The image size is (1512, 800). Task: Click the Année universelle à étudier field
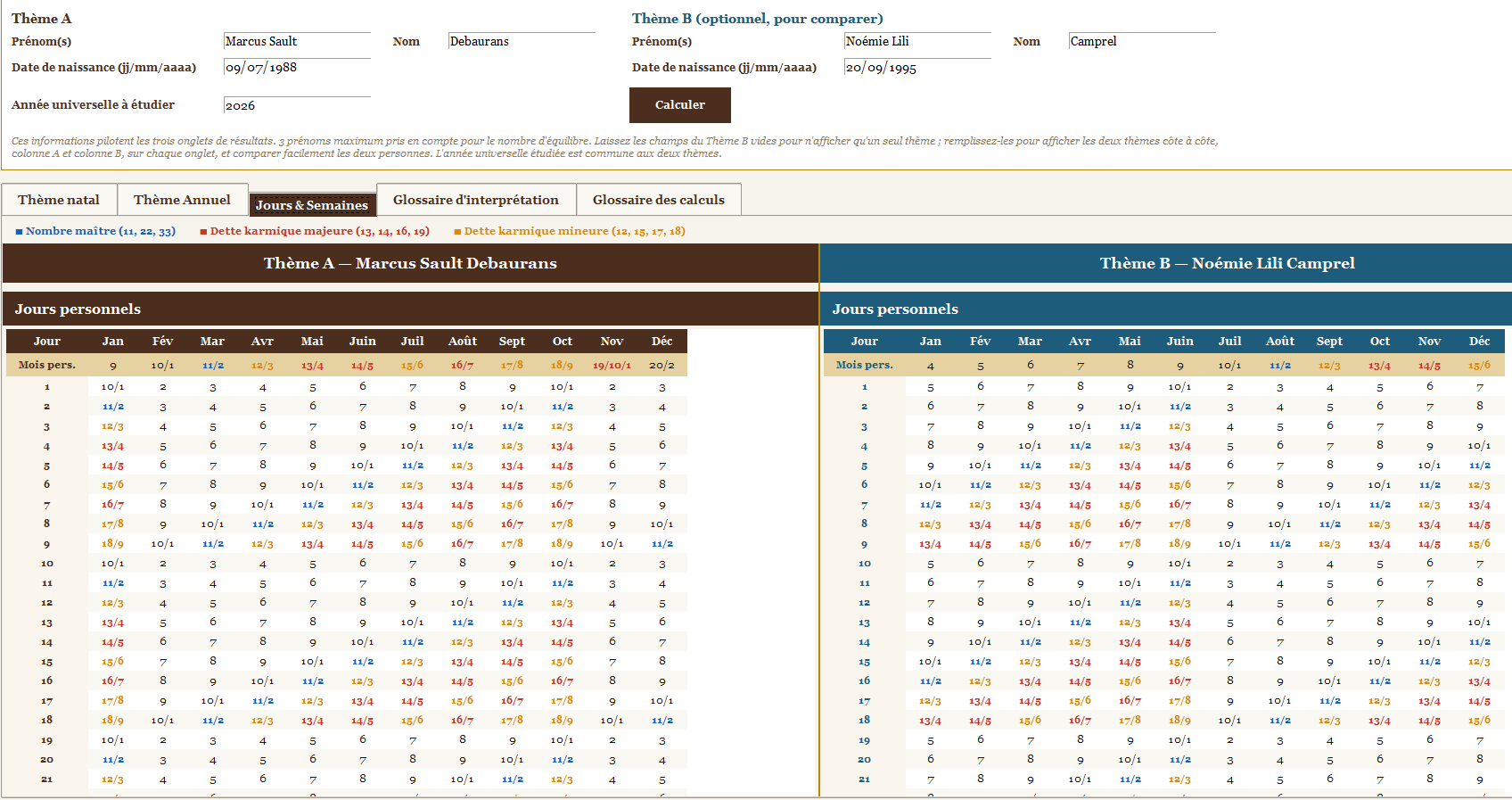(x=297, y=105)
